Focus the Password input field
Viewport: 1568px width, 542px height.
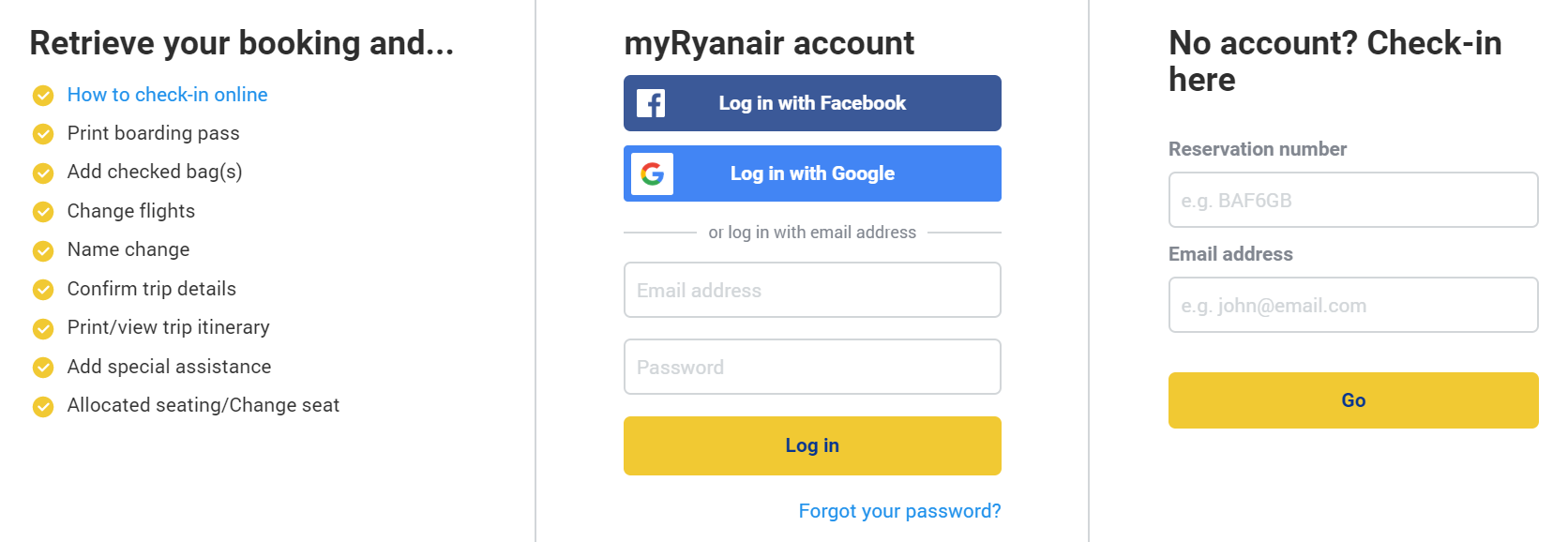click(812, 367)
